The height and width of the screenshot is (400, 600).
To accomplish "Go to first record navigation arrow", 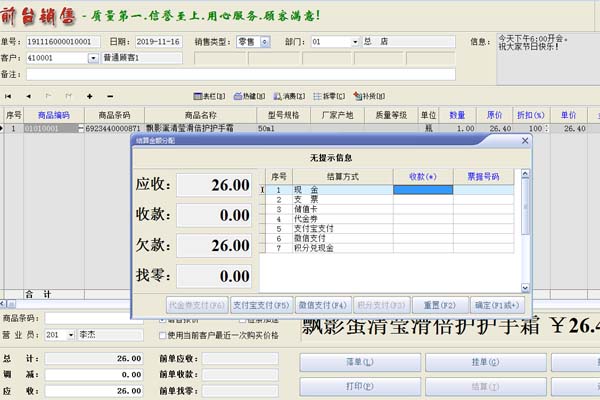I will click(8, 96).
